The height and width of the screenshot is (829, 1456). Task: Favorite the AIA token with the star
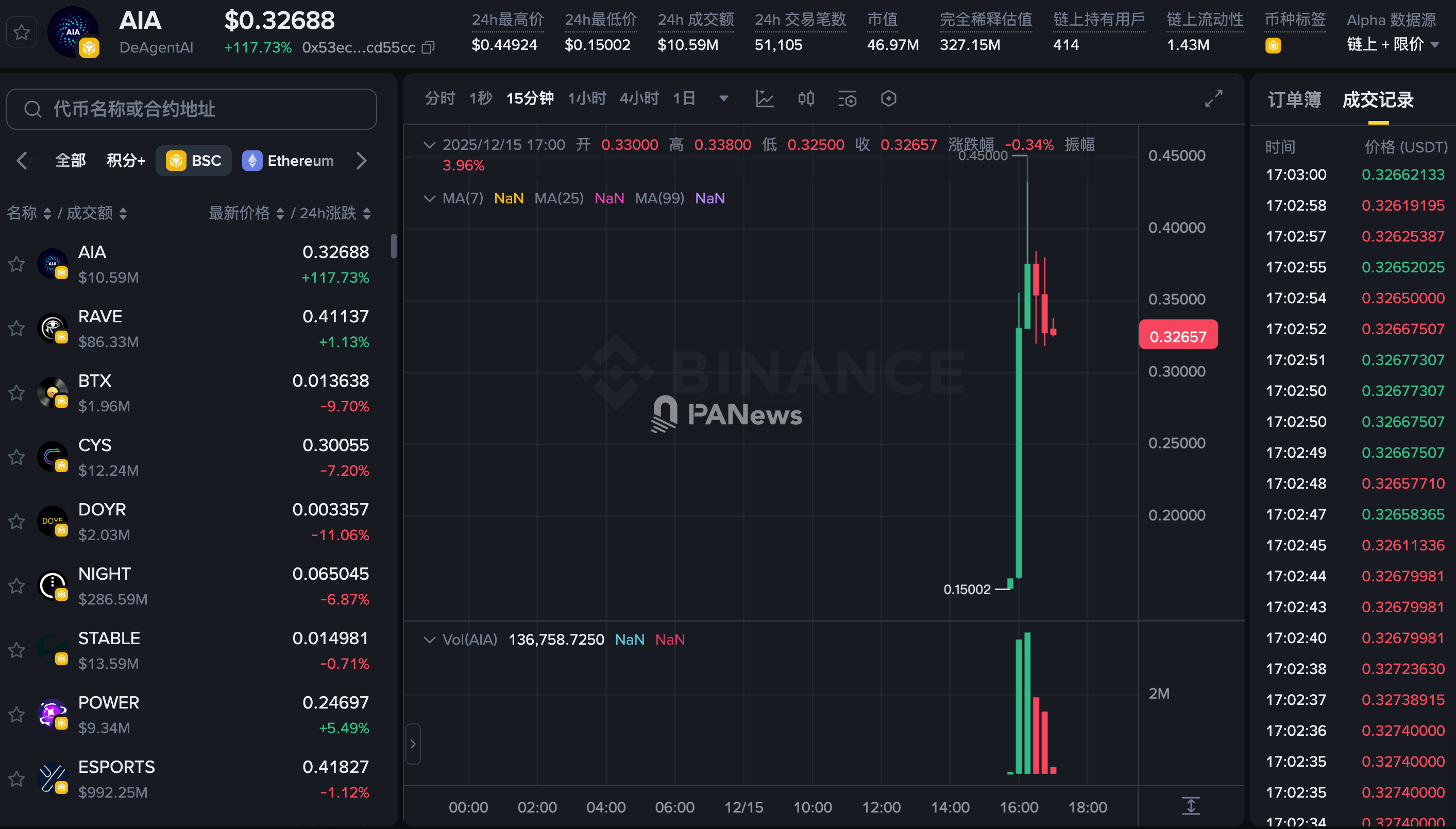click(16, 264)
